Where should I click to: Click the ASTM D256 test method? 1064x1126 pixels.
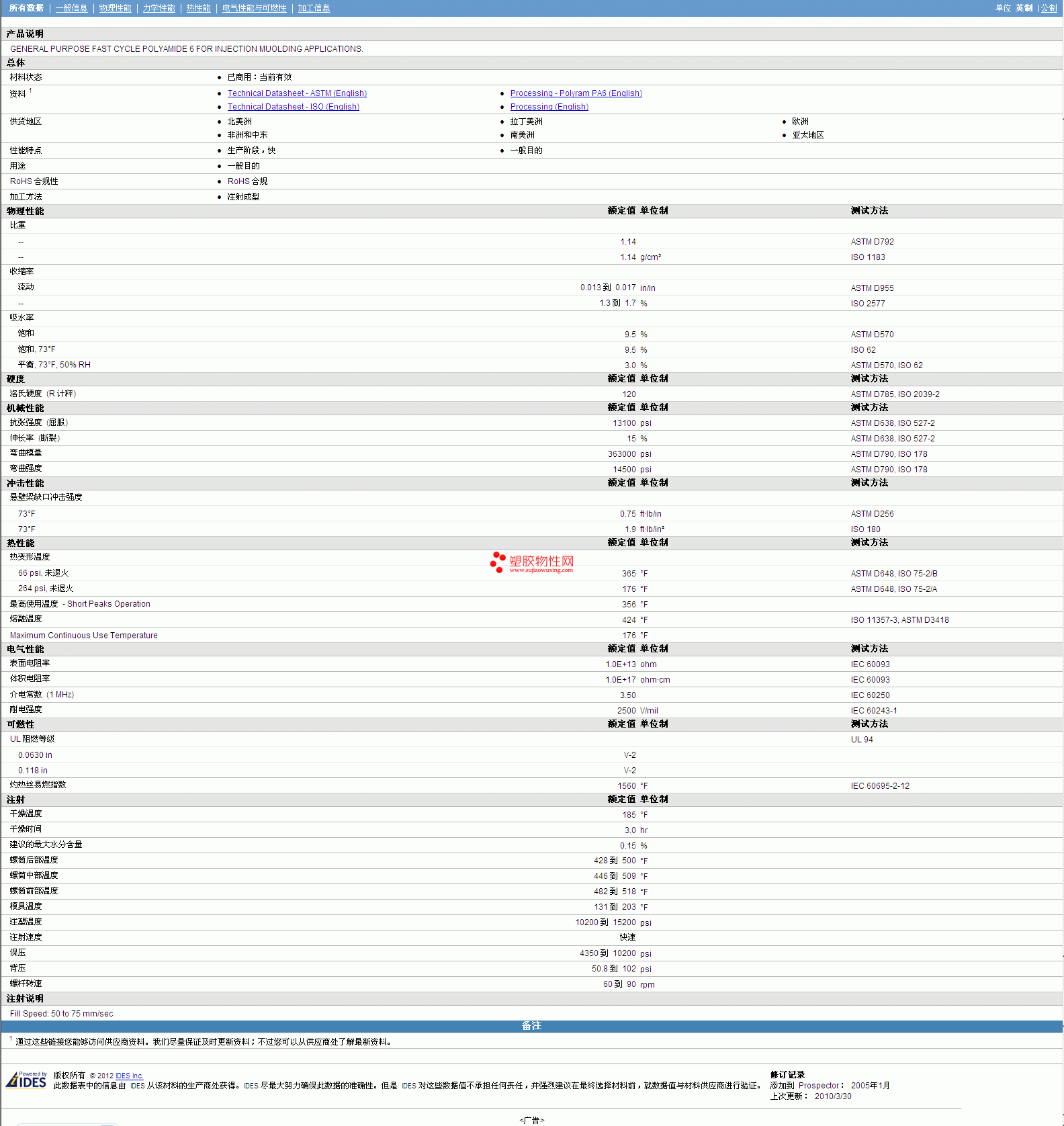click(x=872, y=514)
